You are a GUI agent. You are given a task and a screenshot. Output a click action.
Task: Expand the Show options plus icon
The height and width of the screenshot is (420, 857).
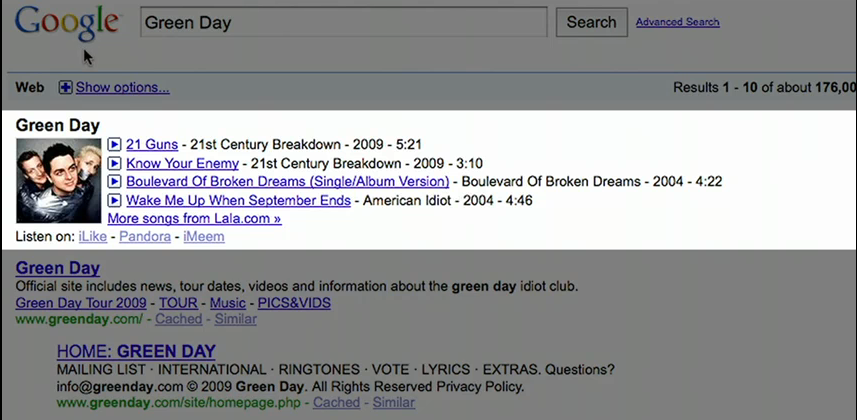66,88
